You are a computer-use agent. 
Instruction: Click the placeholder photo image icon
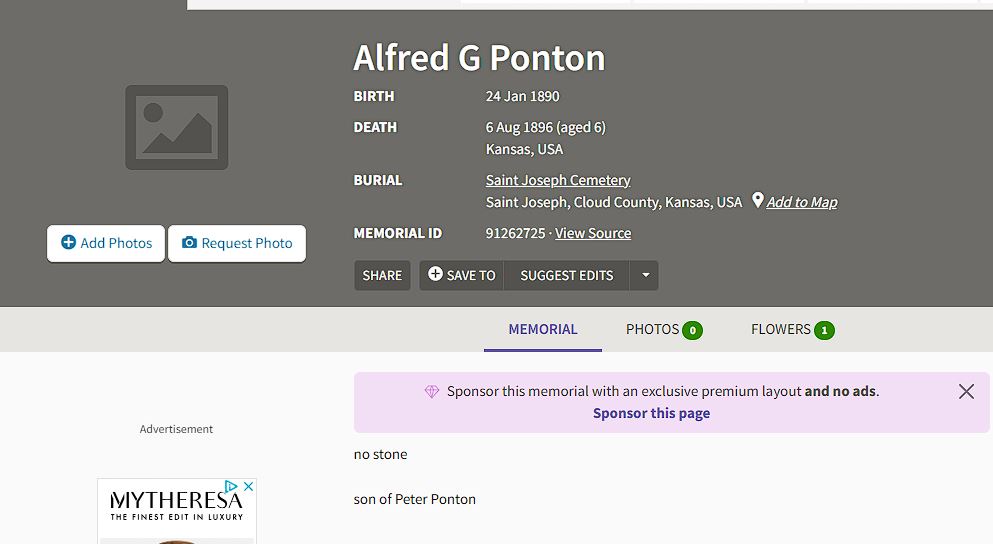pyautogui.click(x=177, y=127)
